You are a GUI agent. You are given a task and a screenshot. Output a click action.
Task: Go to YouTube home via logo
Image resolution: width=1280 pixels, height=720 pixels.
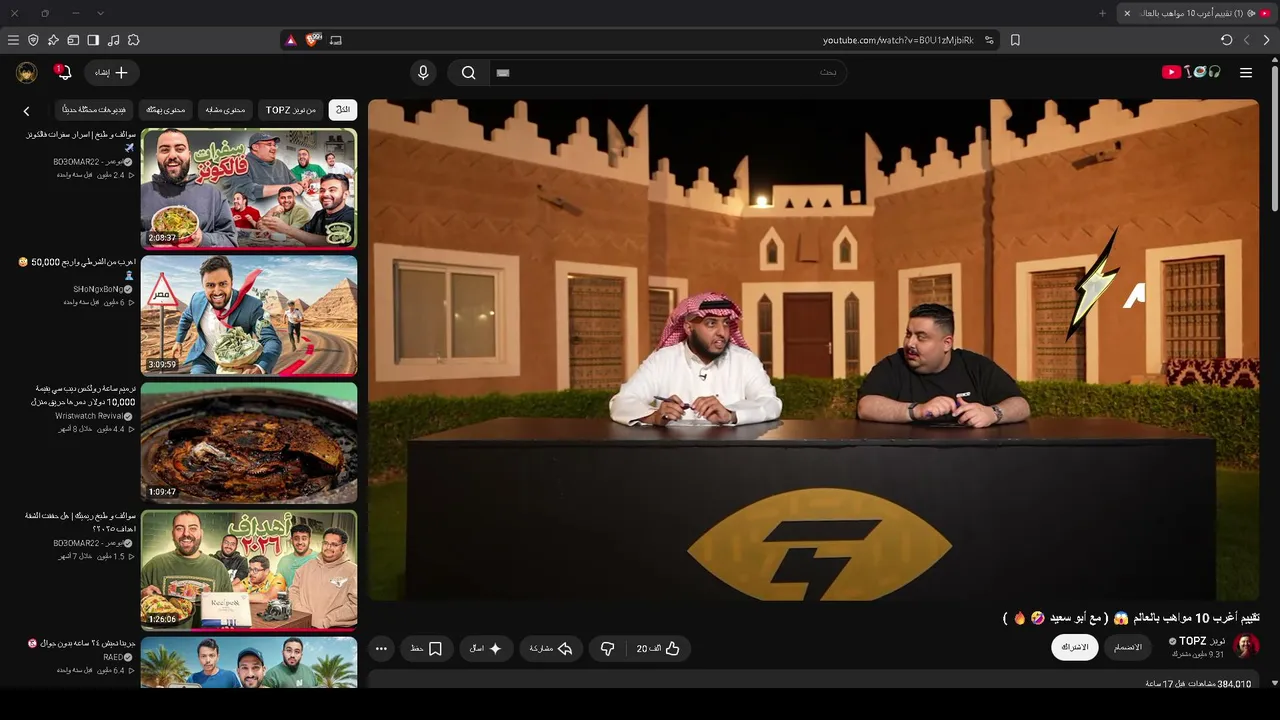tap(1191, 72)
